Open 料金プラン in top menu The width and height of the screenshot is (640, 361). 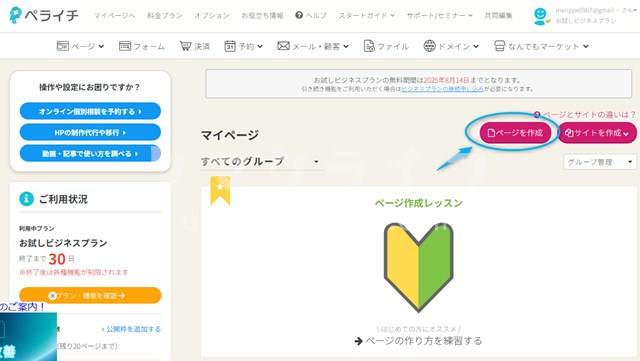point(164,16)
